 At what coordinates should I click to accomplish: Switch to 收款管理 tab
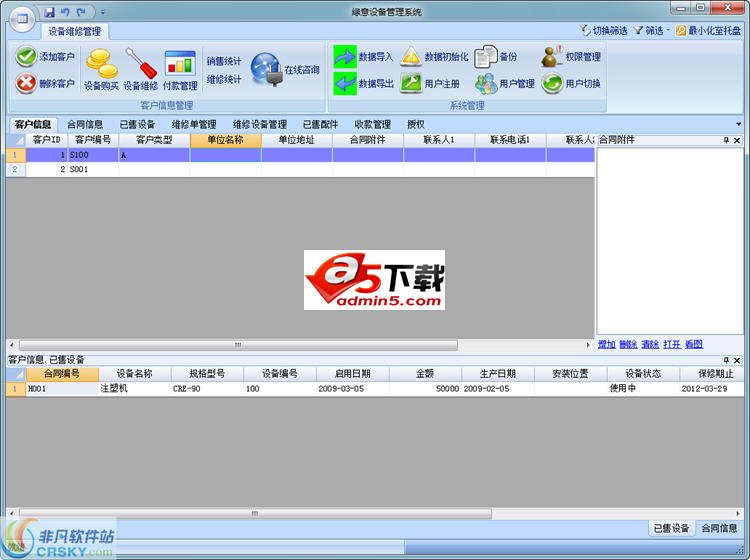(373, 124)
